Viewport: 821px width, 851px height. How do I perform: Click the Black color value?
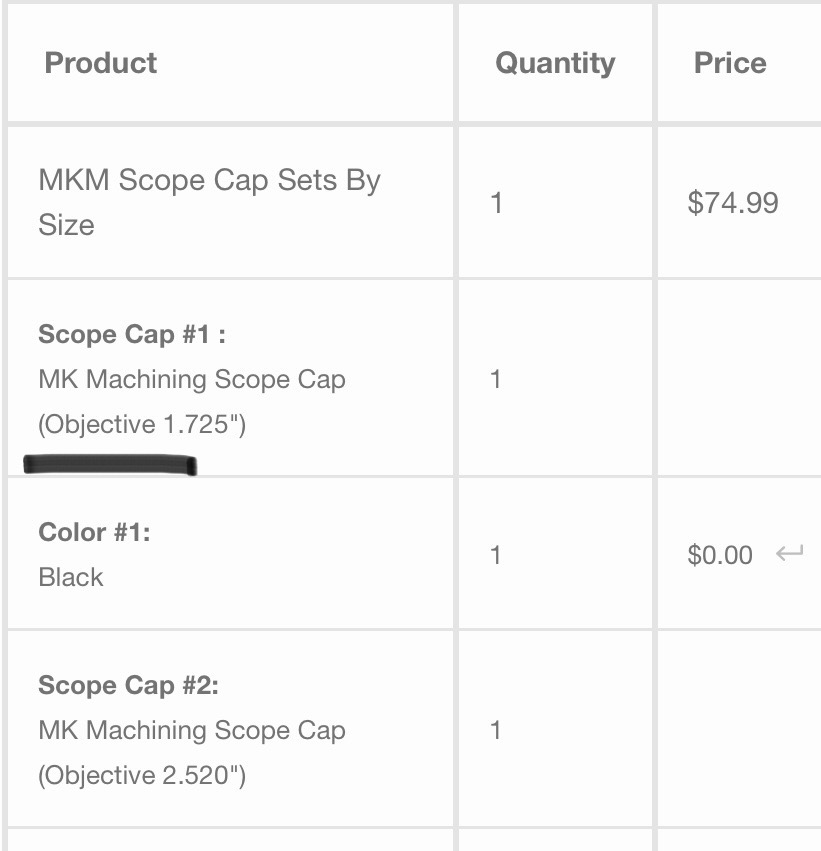point(71,577)
